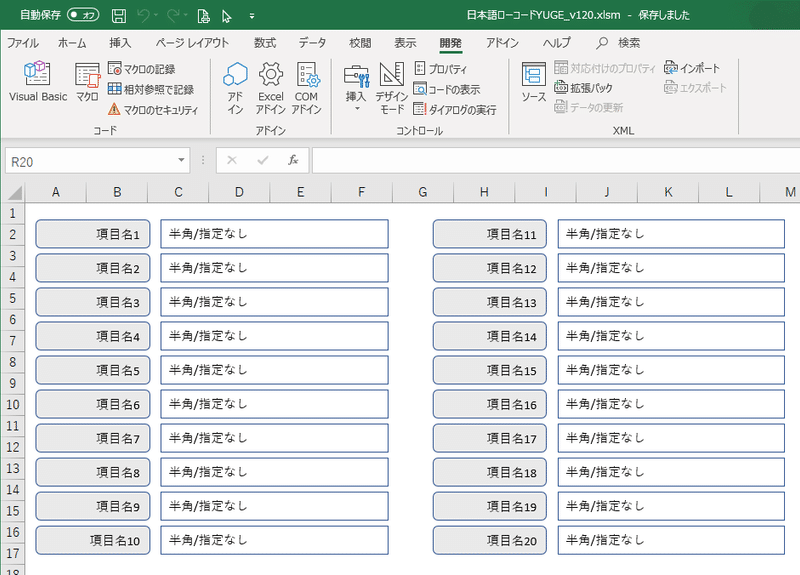The width and height of the screenshot is (800, 575).
Task: Click the formula confirm checkmark icon
Action: point(263,161)
